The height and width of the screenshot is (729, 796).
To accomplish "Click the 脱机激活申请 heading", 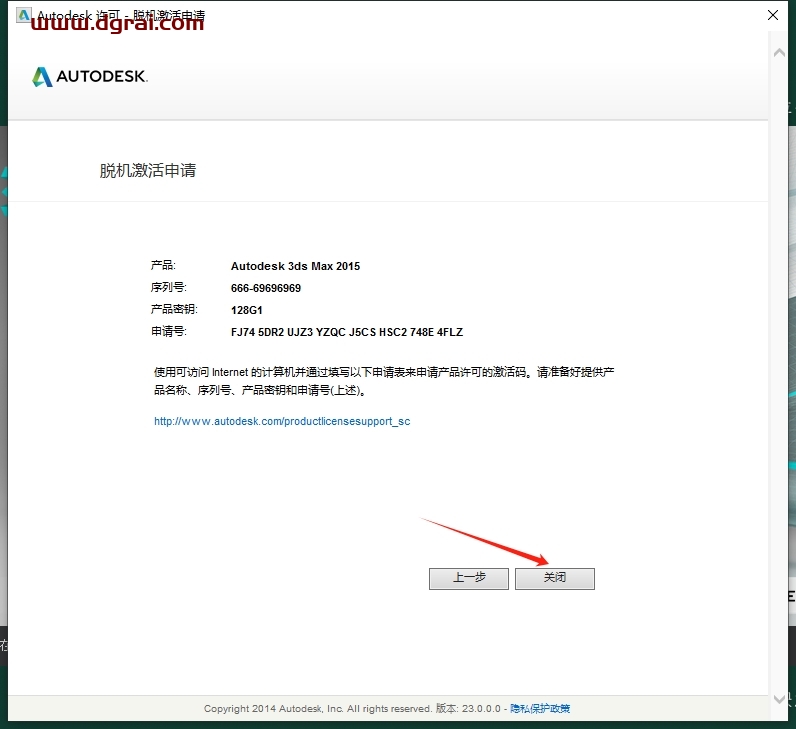I will (x=148, y=171).
